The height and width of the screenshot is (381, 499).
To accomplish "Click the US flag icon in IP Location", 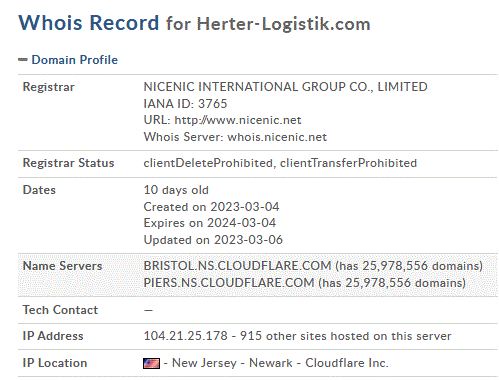I will click(x=151, y=363).
